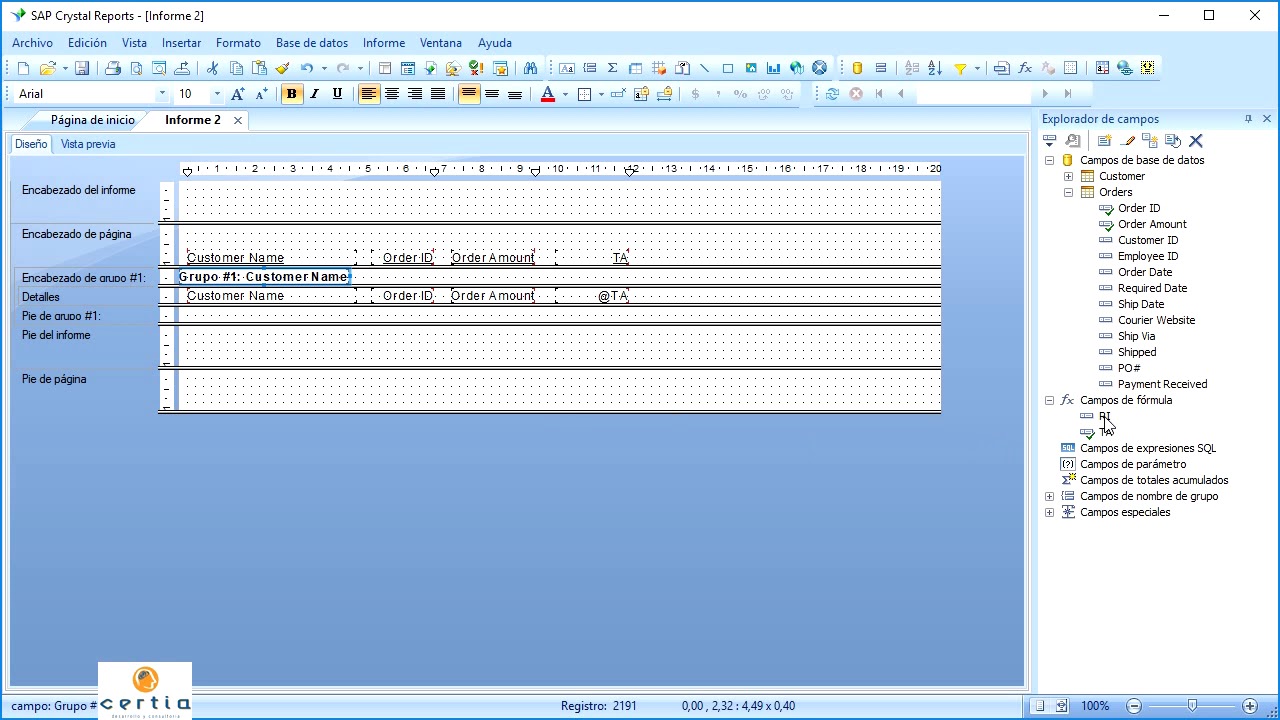Viewport: 1280px width, 720px height.
Task: Close the Informe 2 tab
Action: coord(238,120)
